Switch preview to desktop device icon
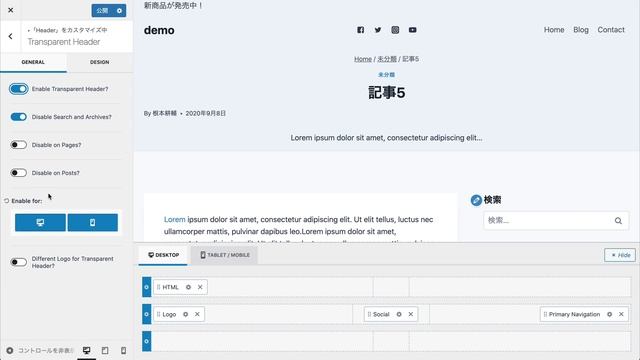640x360 pixels. [x=87, y=351]
